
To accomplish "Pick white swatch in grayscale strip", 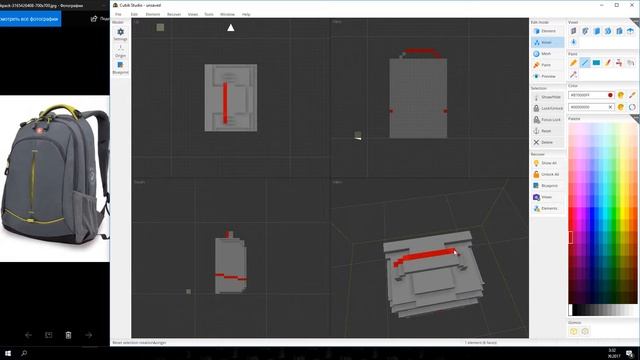I will [571, 310].
